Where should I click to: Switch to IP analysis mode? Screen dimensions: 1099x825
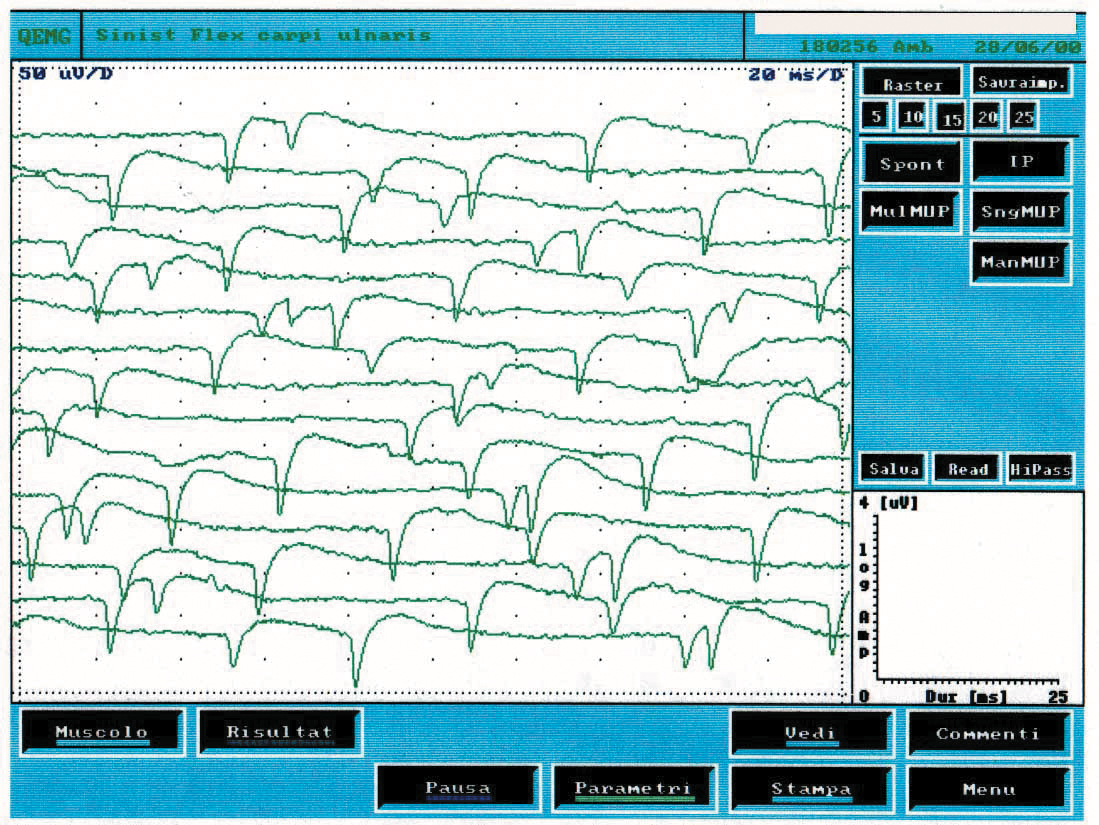1020,162
